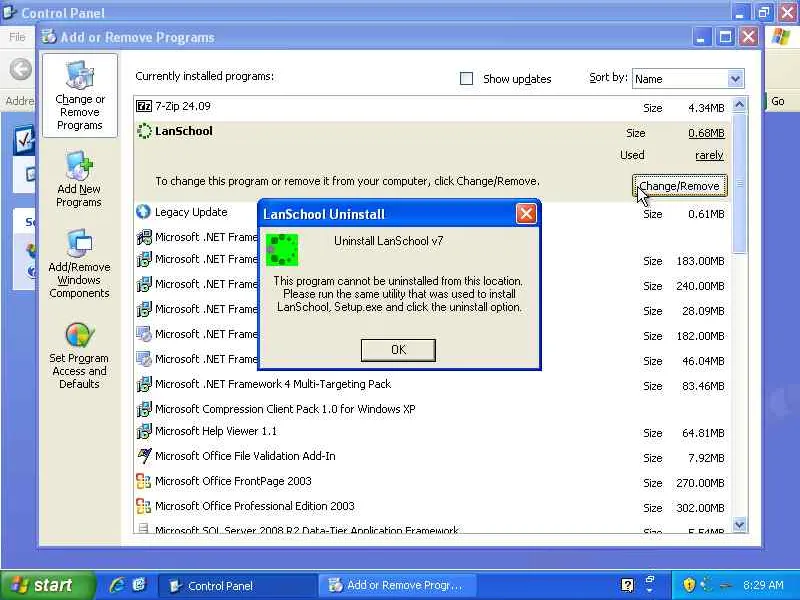Viewport: 800px width, 600px height.
Task: Click the program list scroll up arrow
Action: point(739,105)
